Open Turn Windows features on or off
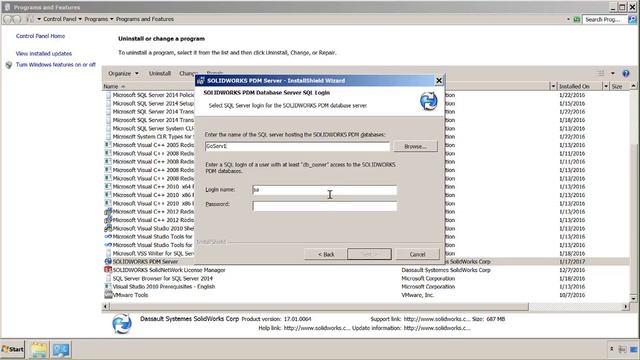 tap(56, 64)
